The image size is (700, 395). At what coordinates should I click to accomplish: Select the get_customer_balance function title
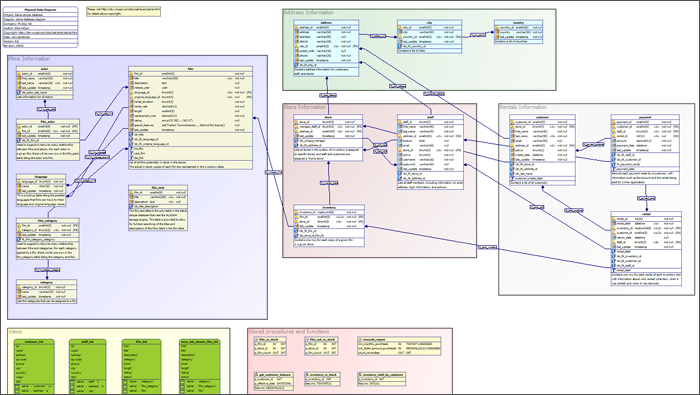[274, 374]
